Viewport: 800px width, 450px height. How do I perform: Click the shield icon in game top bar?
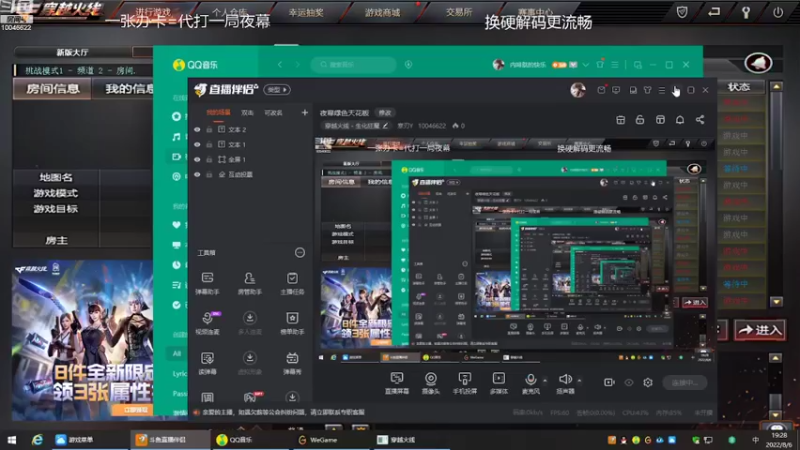click(x=682, y=12)
